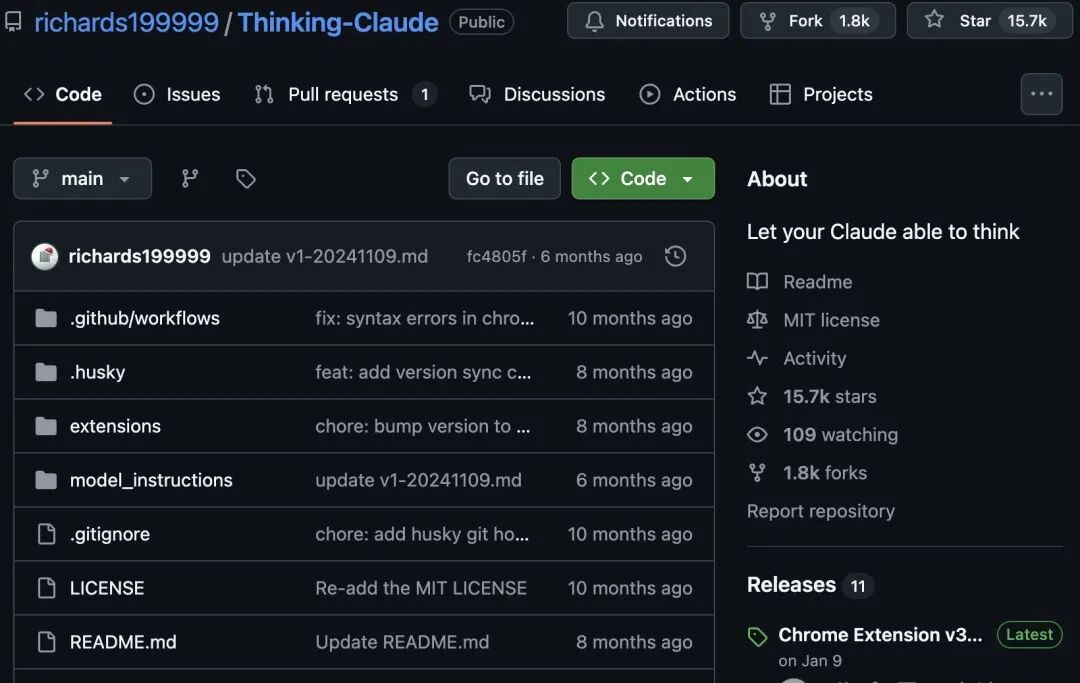Open the Discussions tab
The width and height of the screenshot is (1080, 683).
tap(537, 94)
